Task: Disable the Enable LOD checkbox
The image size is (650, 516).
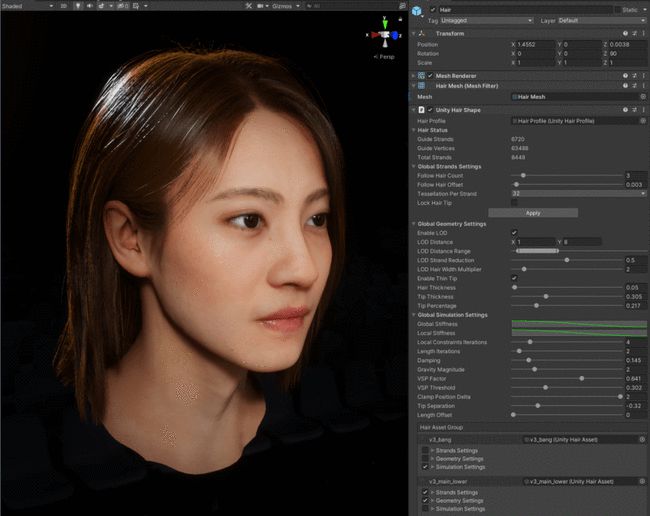Action: [515, 232]
